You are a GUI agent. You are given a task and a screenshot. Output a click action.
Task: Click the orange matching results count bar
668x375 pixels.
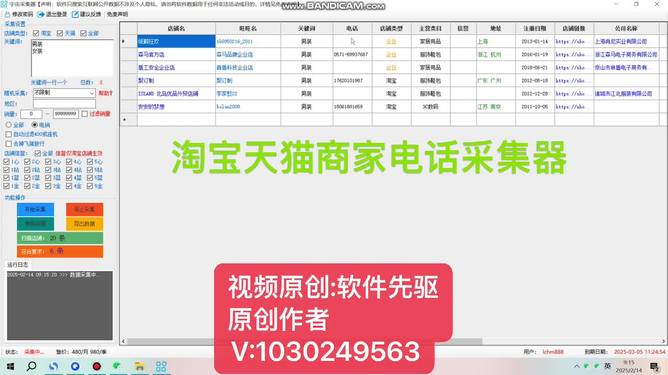[x=60, y=251]
